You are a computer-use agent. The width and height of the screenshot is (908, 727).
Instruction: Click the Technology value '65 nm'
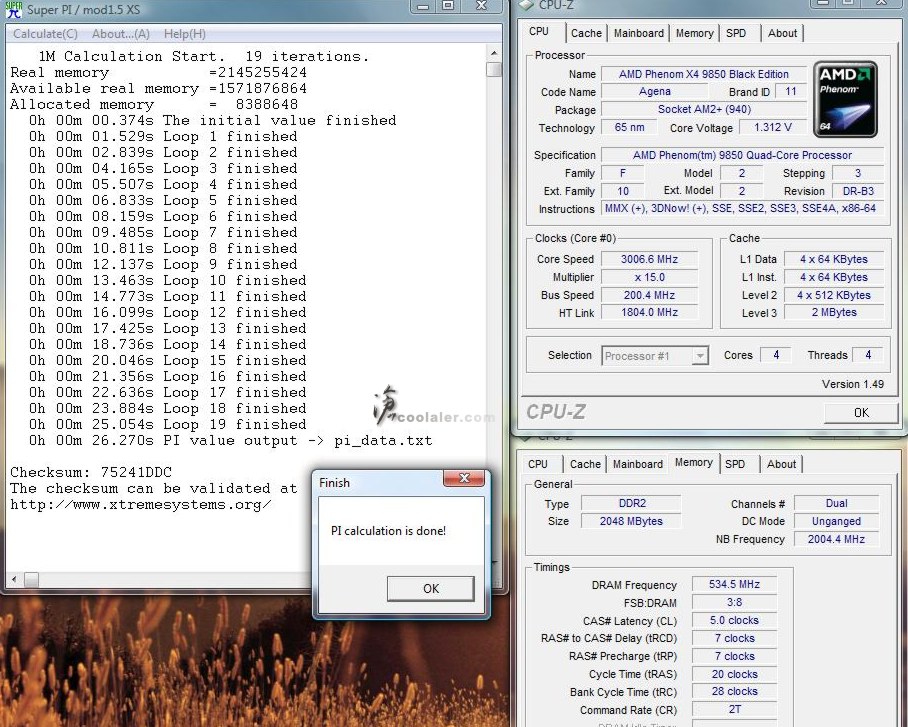tap(629, 127)
